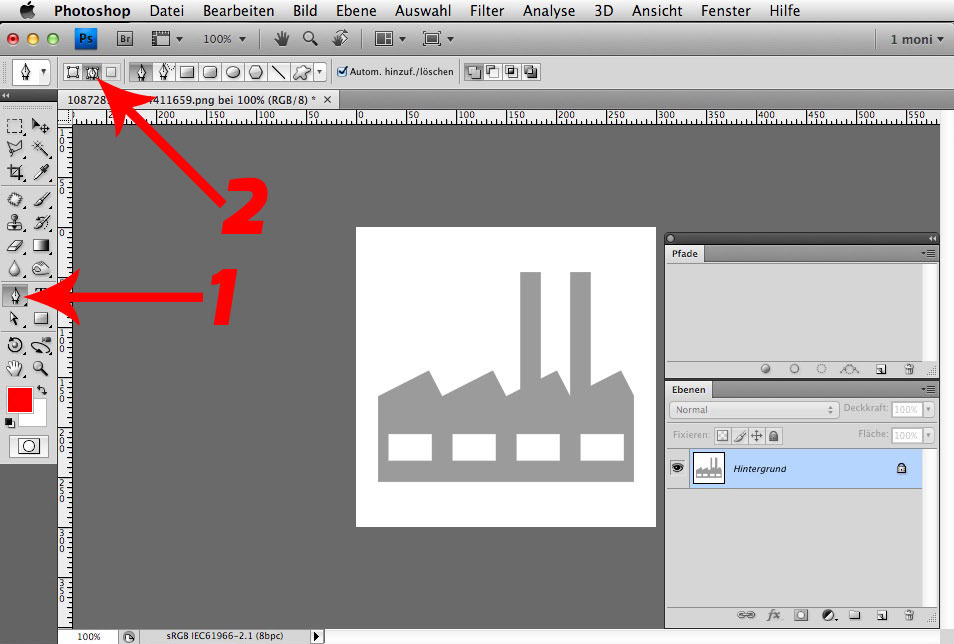The width and height of the screenshot is (954, 644).
Task: Click the fx layer style icon
Action: click(x=773, y=615)
